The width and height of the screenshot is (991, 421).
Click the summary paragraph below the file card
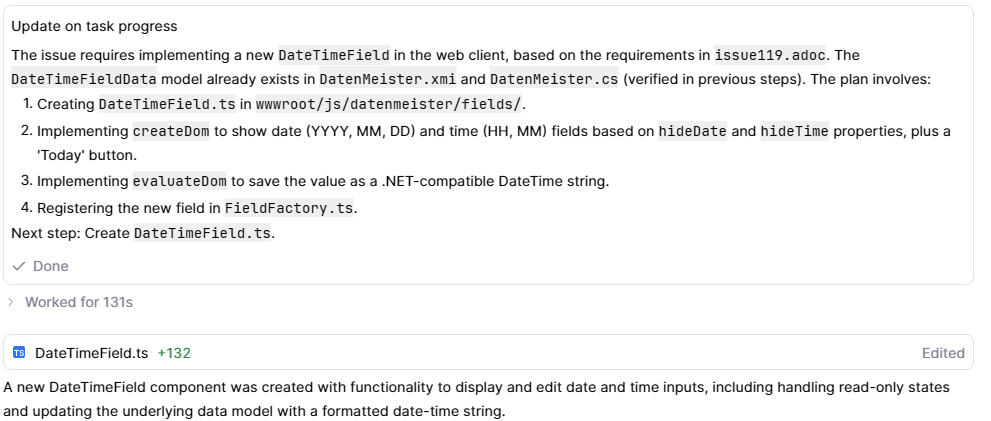tap(475, 398)
